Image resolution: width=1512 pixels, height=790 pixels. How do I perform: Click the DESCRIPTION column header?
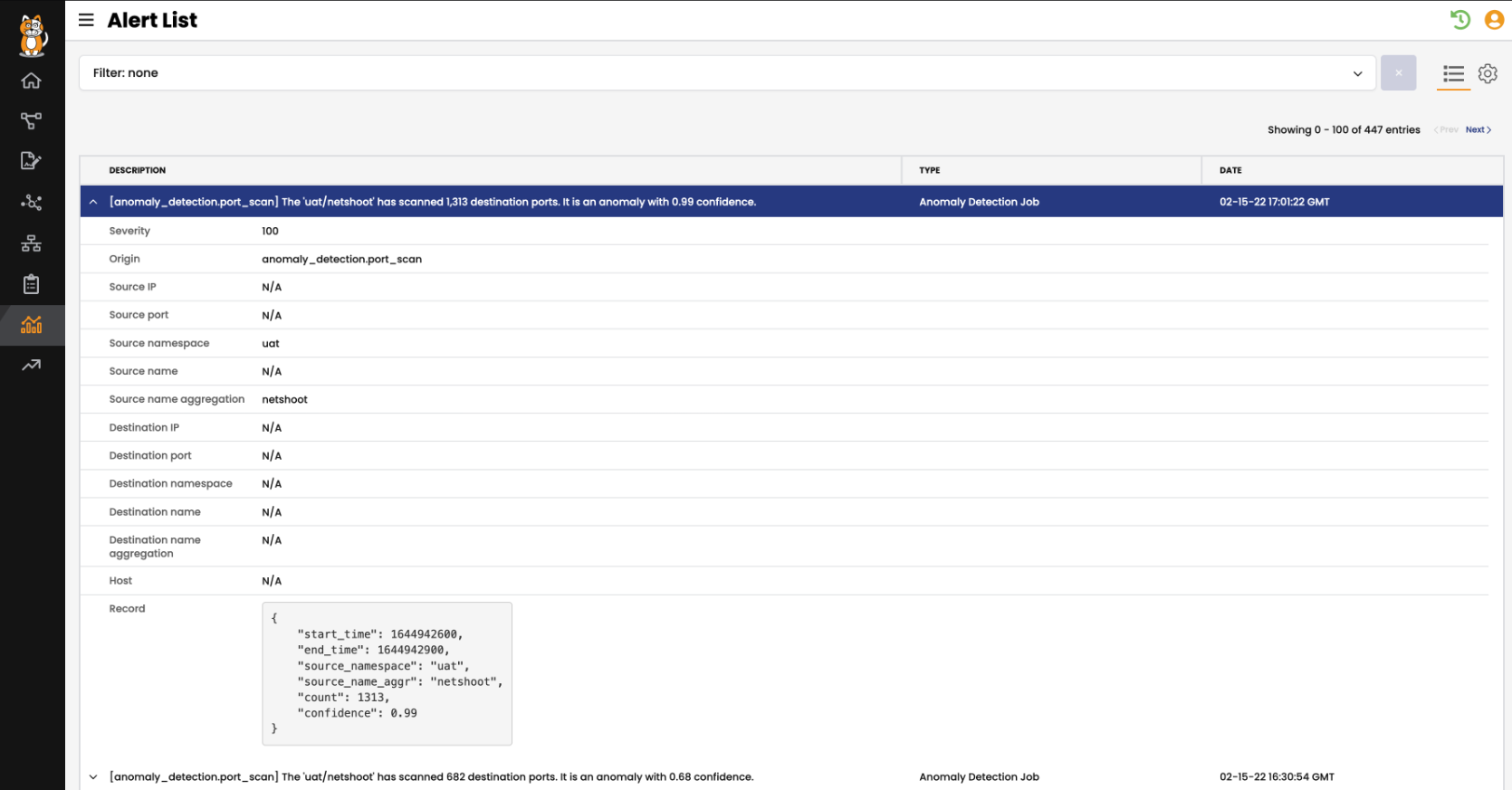tap(138, 170)
